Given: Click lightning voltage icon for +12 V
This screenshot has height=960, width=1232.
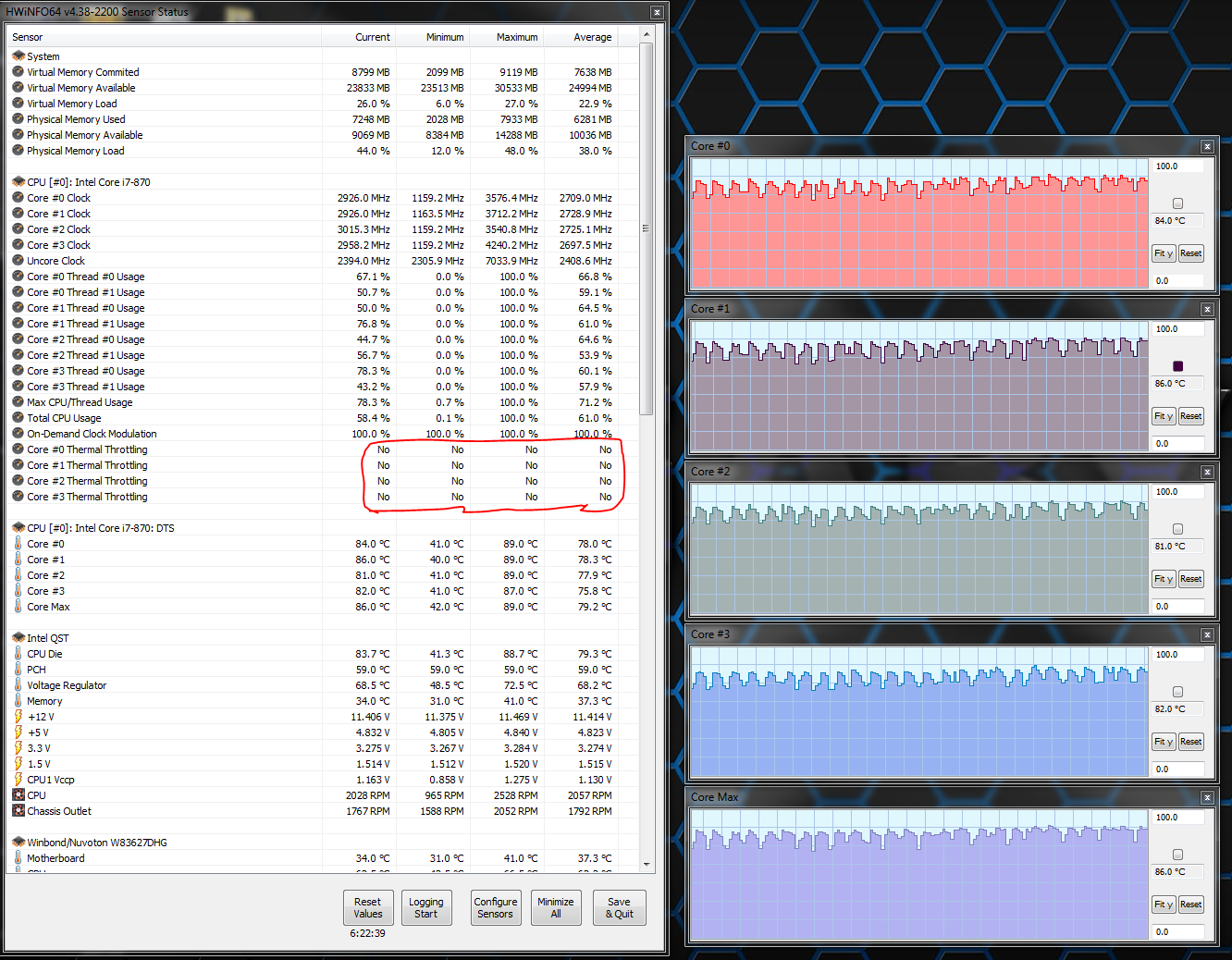Looking at the screenshot, I should (18, 717).
